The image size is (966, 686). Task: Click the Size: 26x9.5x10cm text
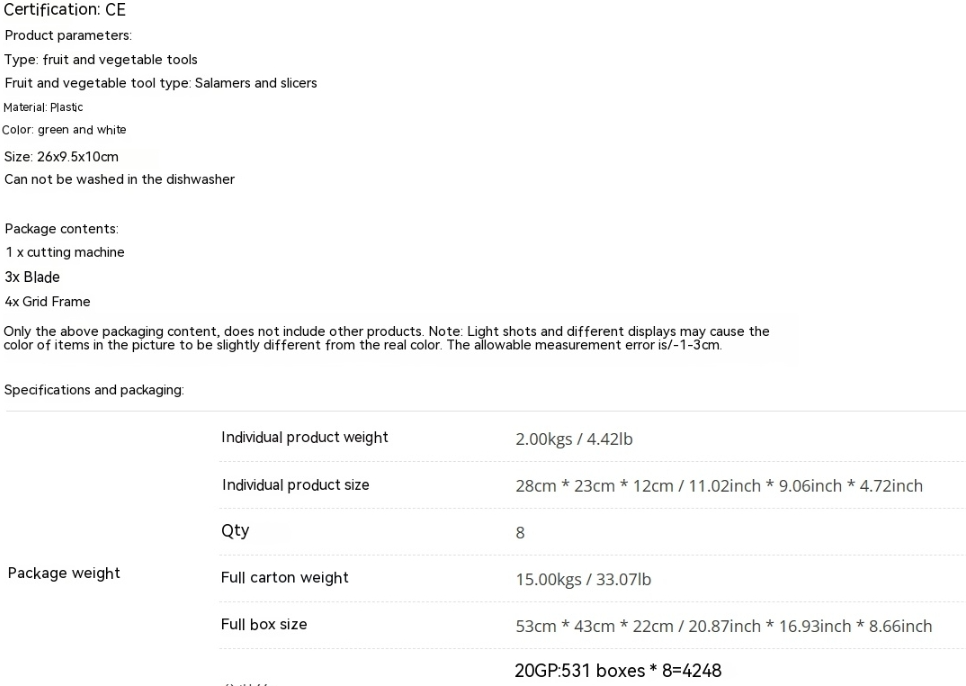tap(61, 156)
